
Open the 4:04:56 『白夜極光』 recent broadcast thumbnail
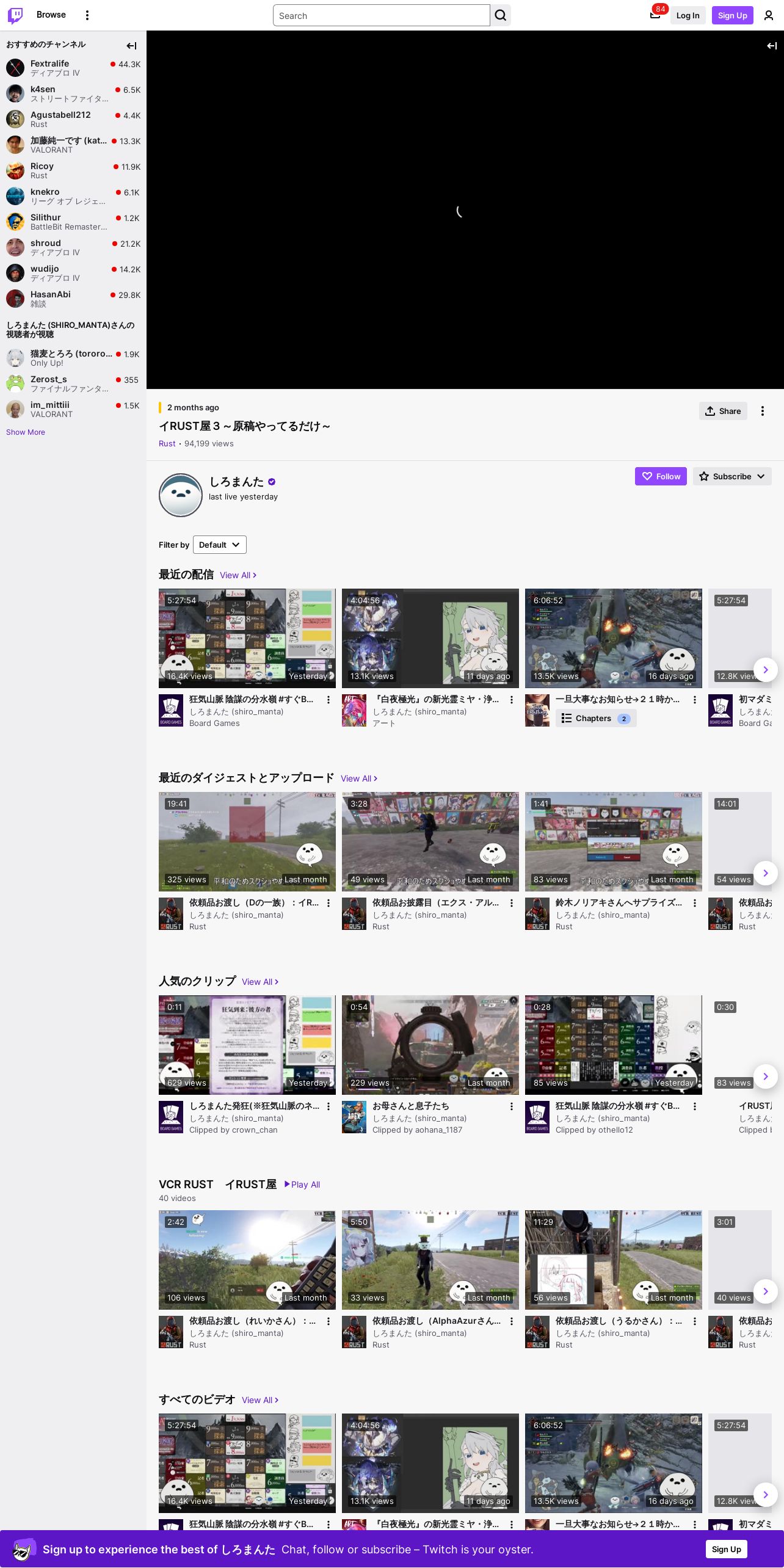430,638
